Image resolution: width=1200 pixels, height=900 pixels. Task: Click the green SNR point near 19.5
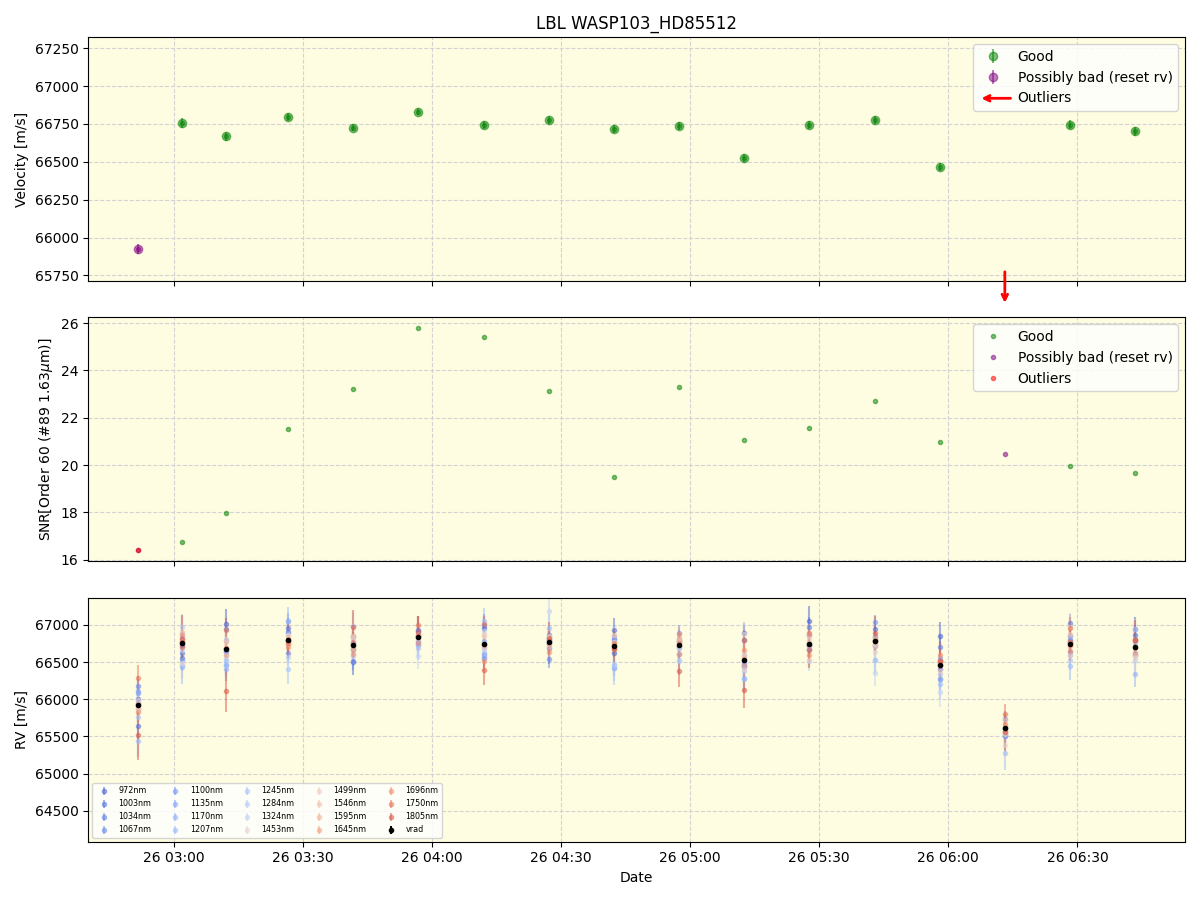(614, 477)
